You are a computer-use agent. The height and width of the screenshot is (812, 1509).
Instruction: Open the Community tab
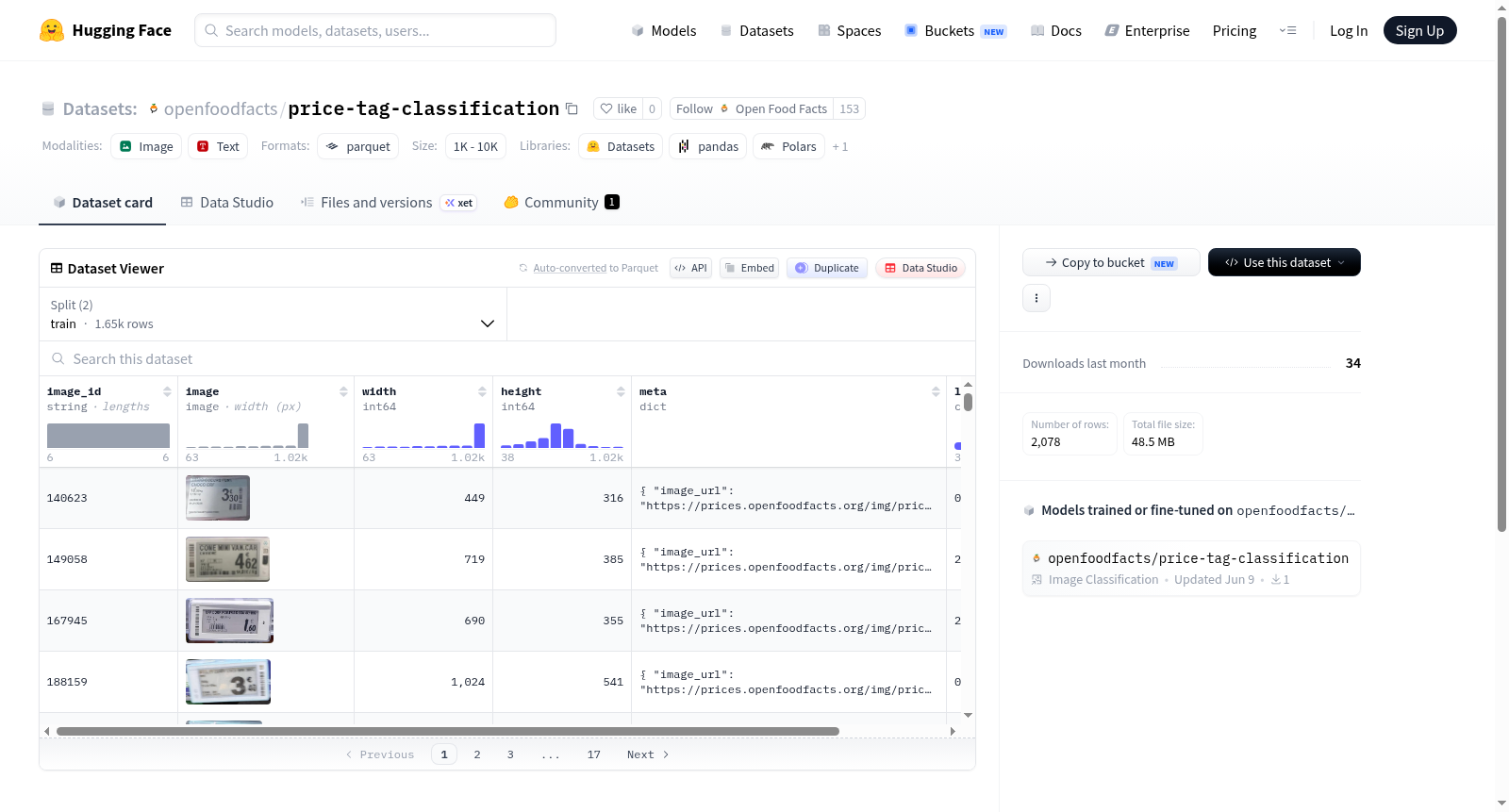[562, 202]
